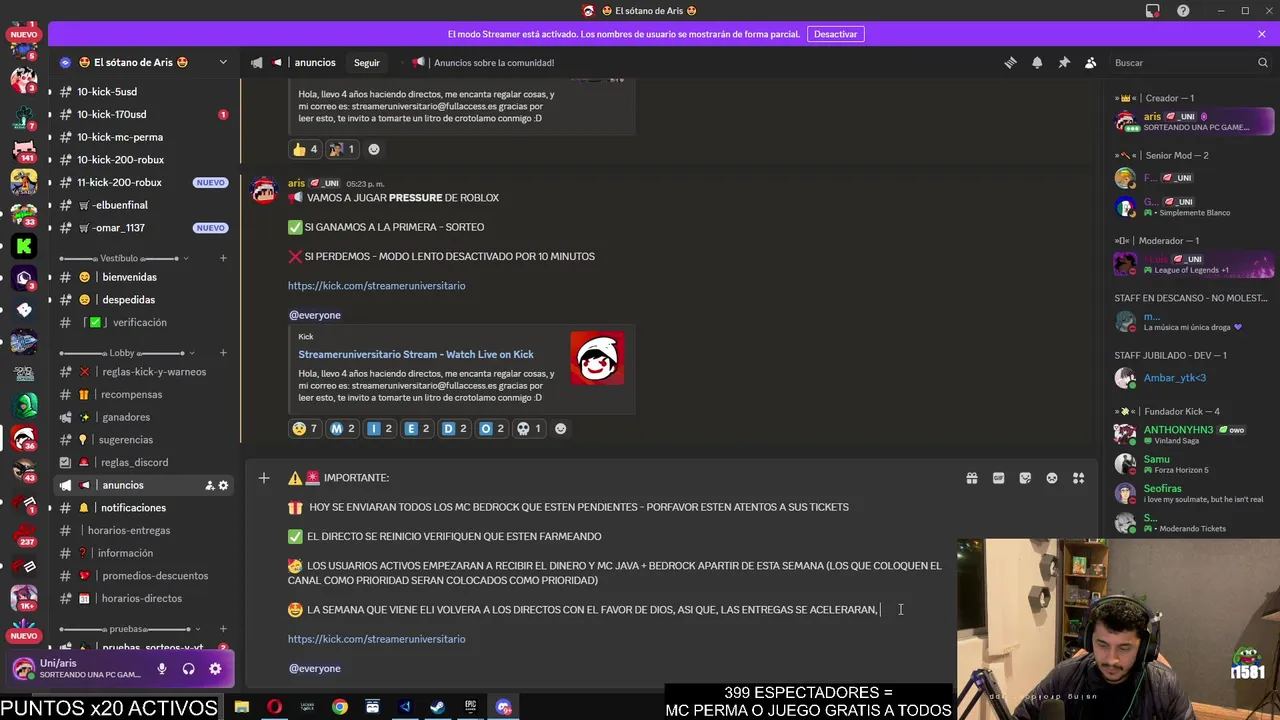Screen dimensions: 1280x720
Task: Mute the microphone in user panel
Action: click(x=162, y=669)
